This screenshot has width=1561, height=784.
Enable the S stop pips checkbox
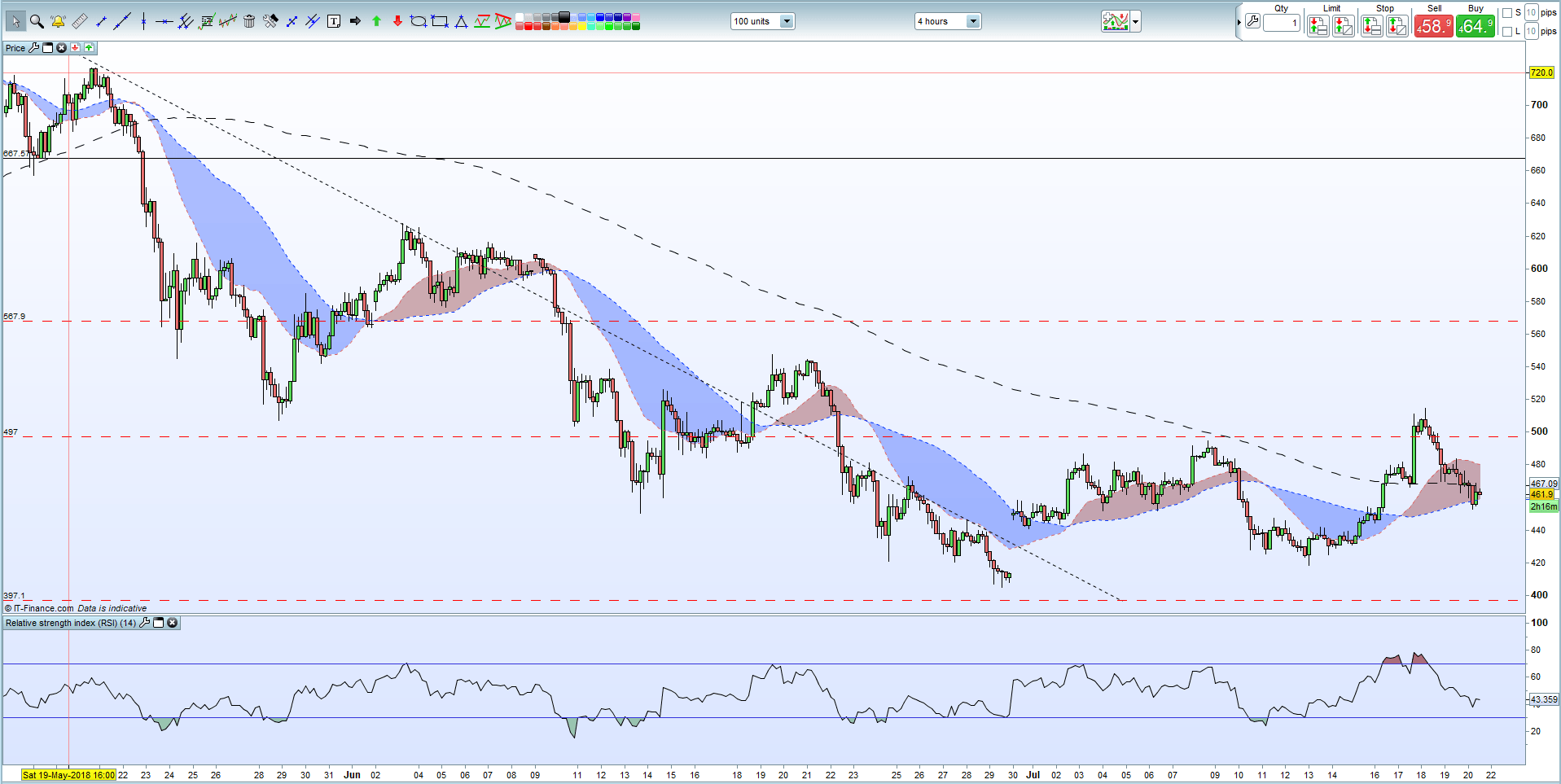pos(1507,13)
